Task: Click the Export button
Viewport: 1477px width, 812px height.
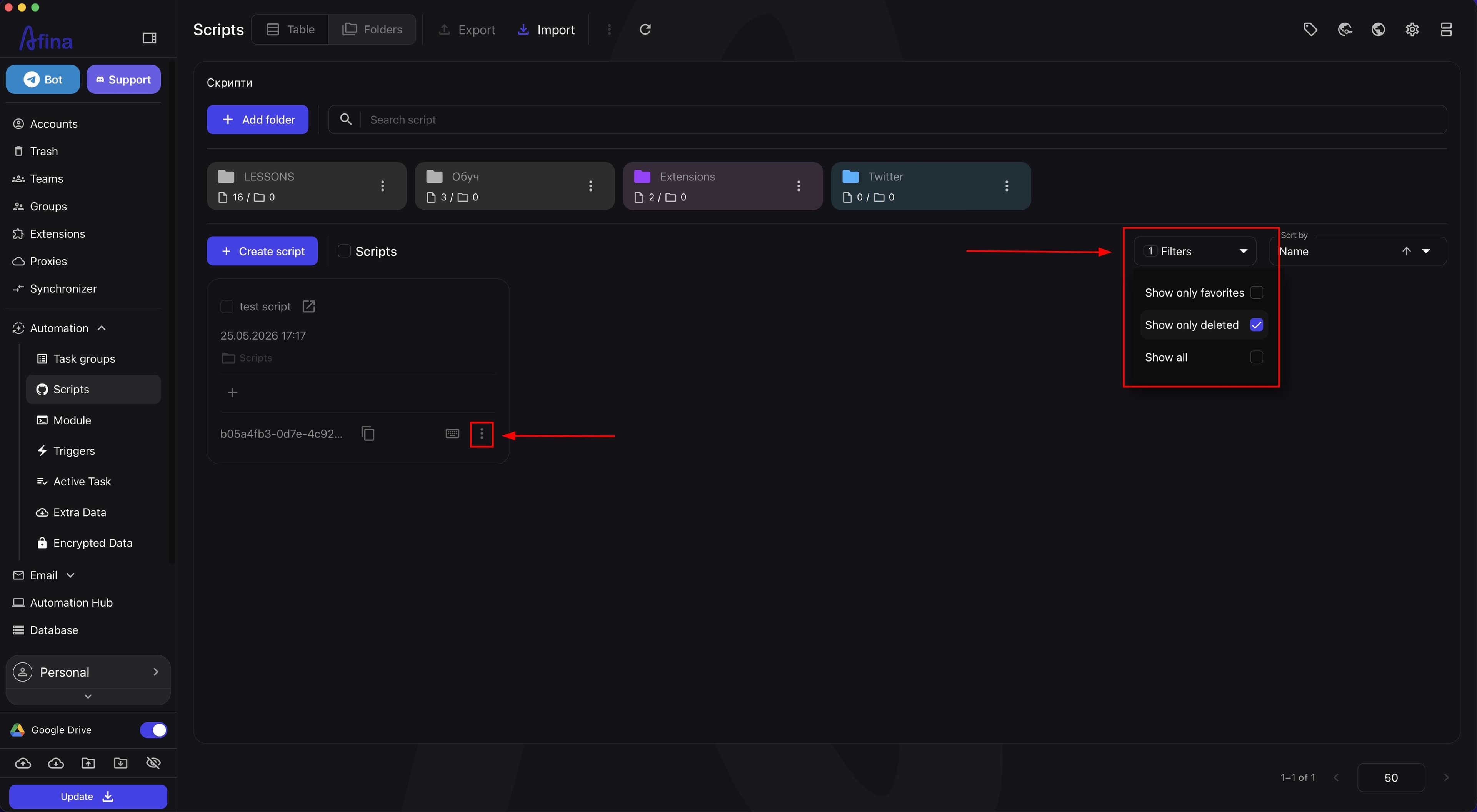Action: [x=467, y=29]
